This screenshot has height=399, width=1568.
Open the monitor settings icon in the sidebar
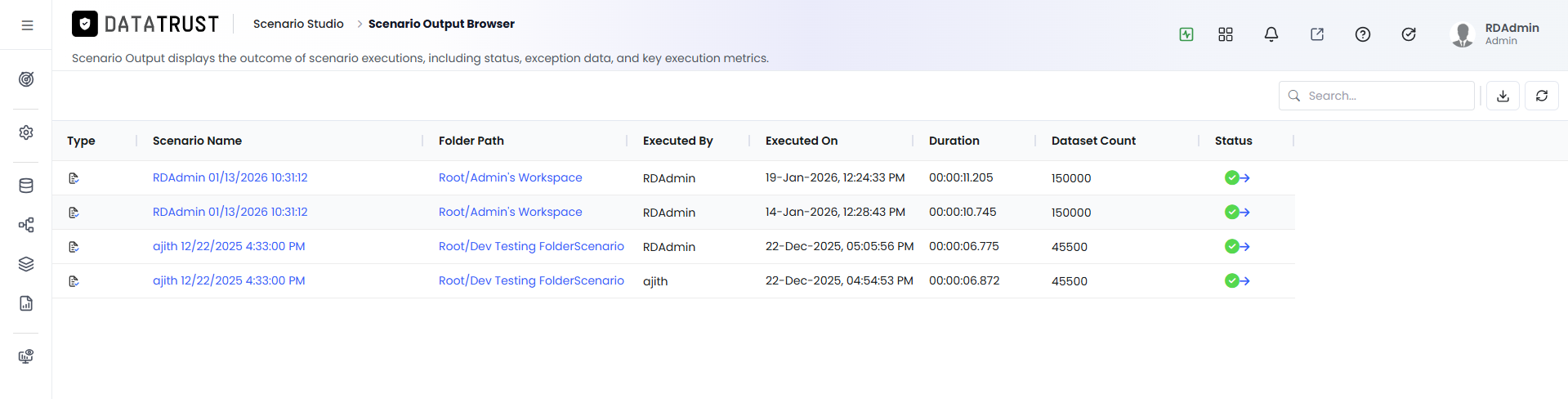click(26, 356)
